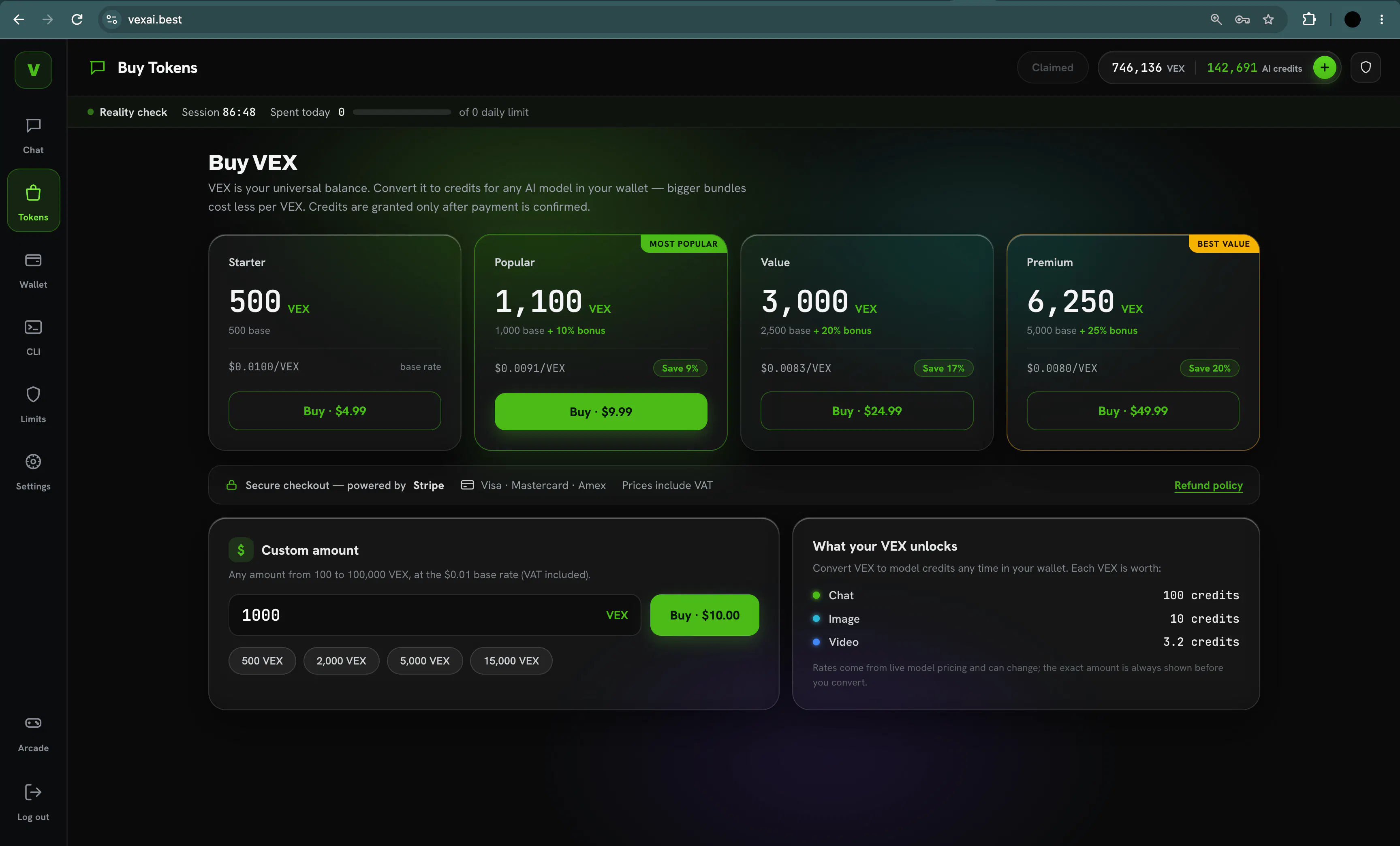Viewport: 1400px width, 846px height.
Task: Click the 1,000 base + 10% bonus text
Action: click(x=549, y=330)
